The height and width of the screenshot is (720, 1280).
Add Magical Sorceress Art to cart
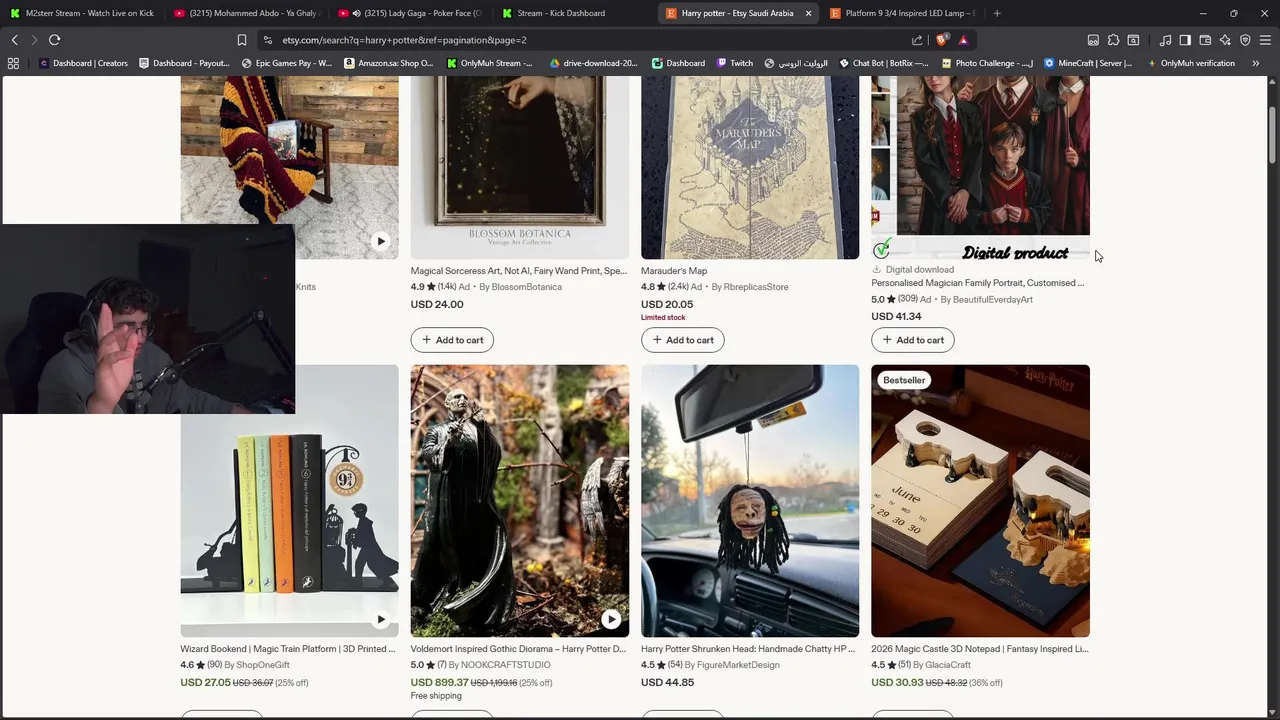tap(452, 340)
